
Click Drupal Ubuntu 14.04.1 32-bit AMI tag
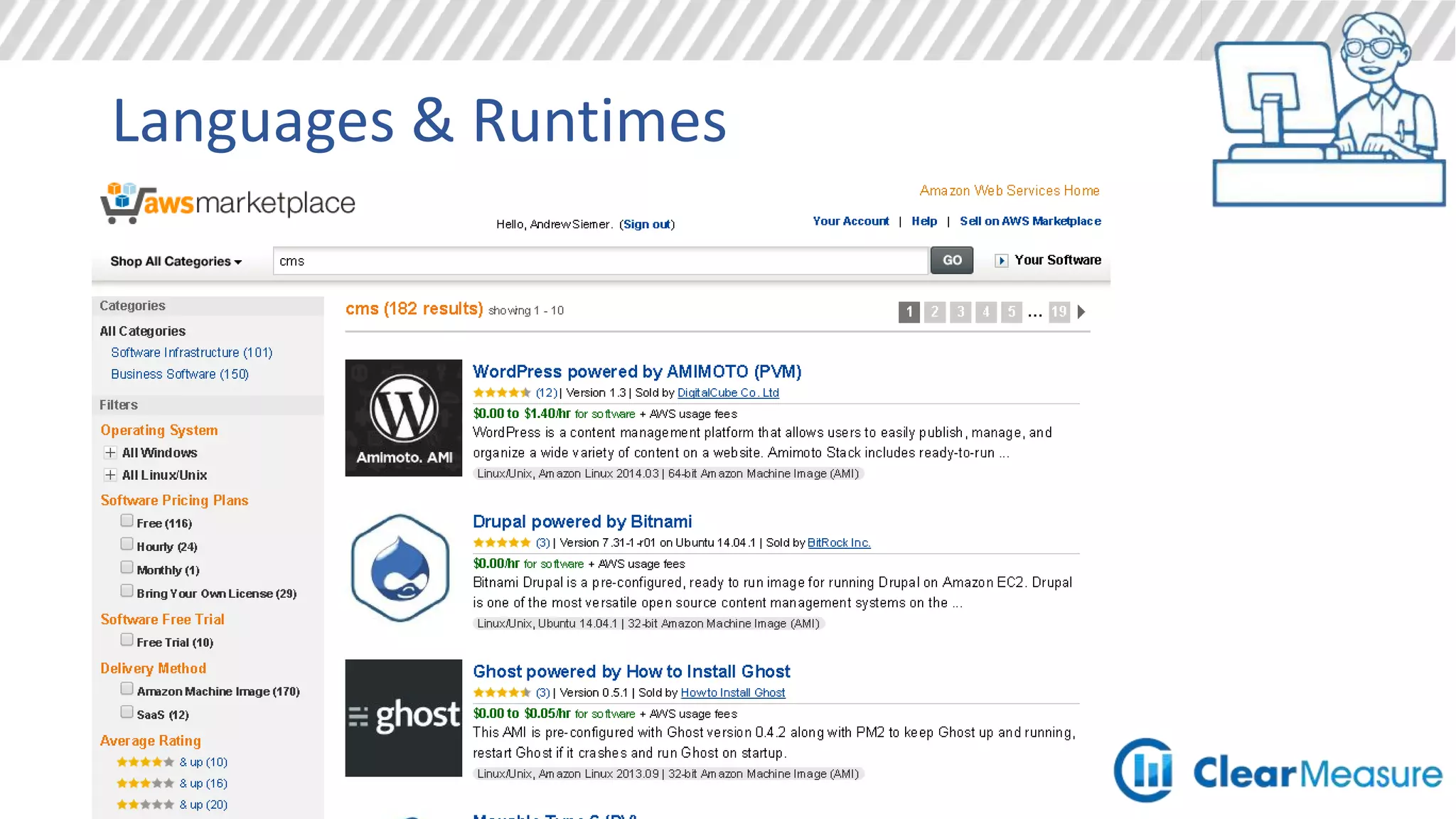[648, 623]
